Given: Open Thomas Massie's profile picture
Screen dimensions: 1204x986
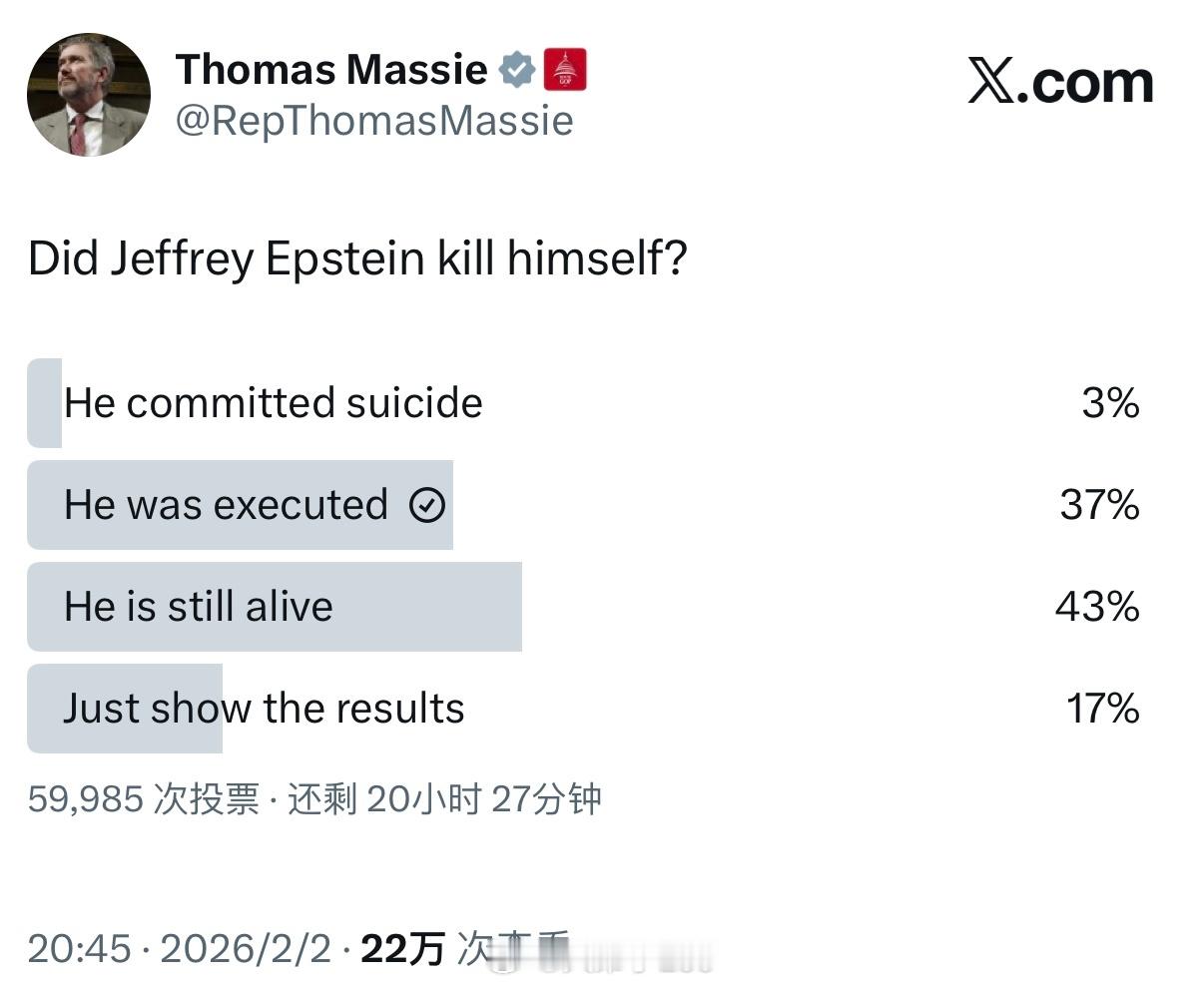Looking at the screenshot, I should tap(88, 96).
